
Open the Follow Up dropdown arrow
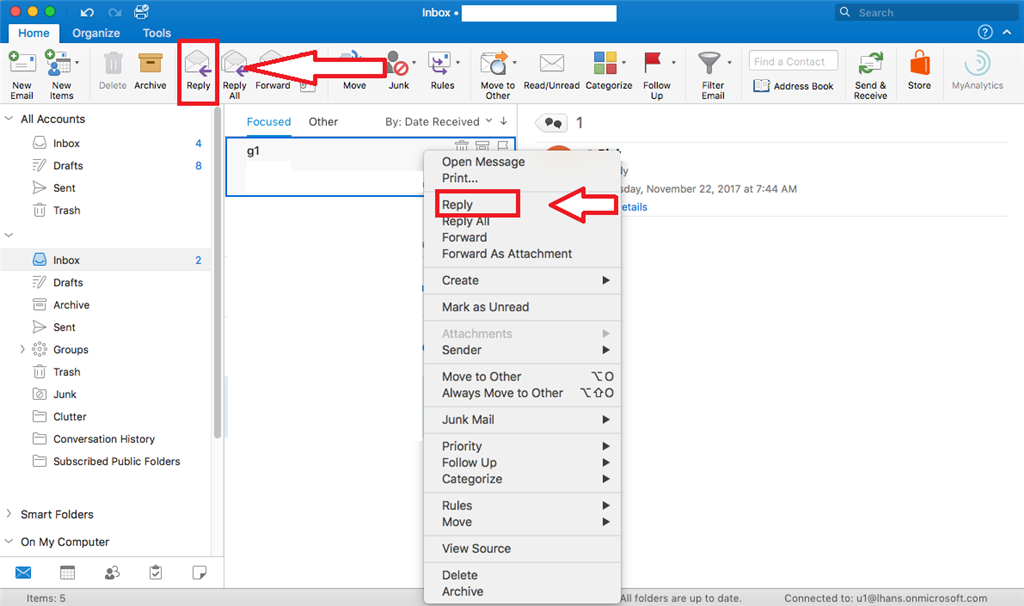[x=673, y=63]
